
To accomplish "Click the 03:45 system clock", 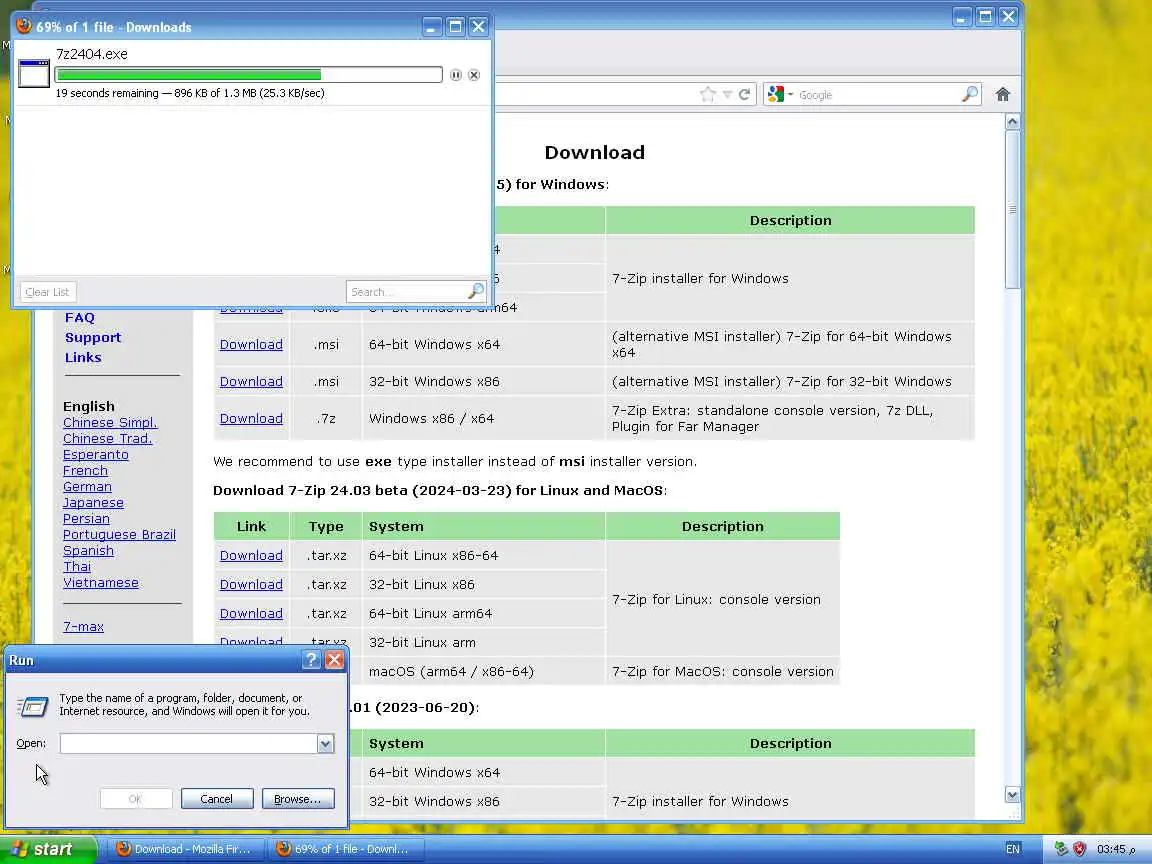I will [1115, 849].
